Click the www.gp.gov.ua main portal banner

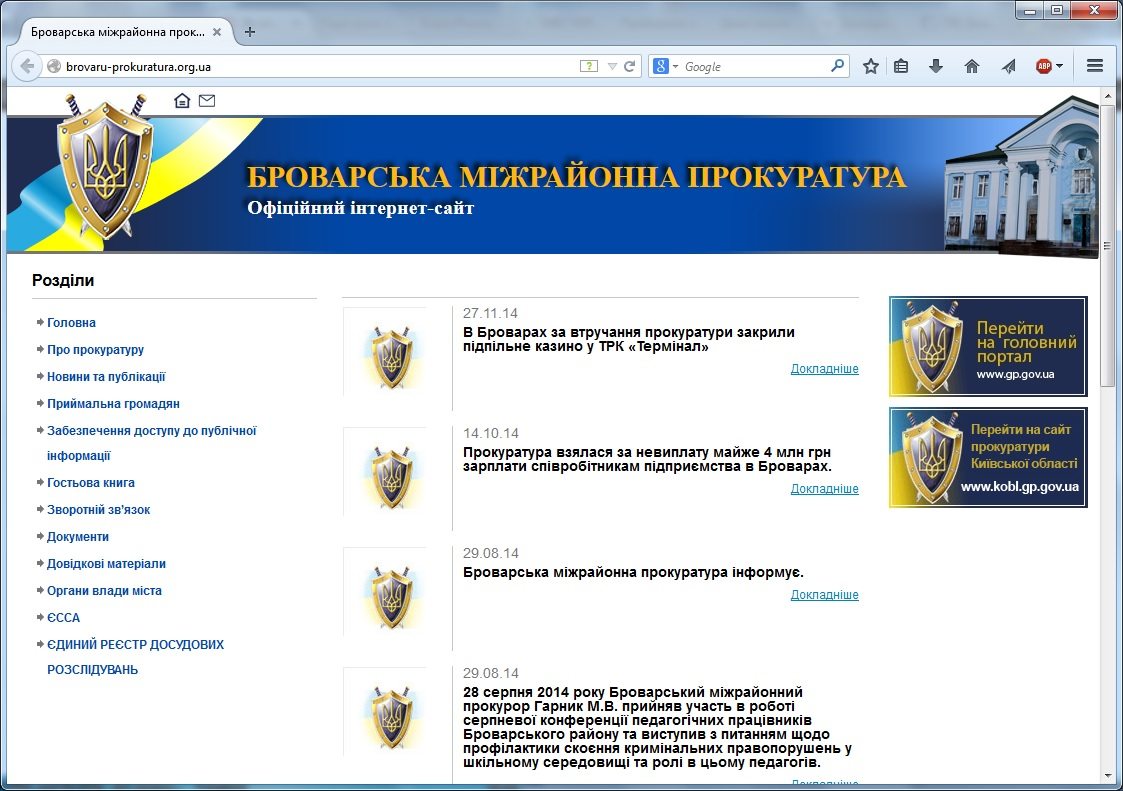[987, 346]
